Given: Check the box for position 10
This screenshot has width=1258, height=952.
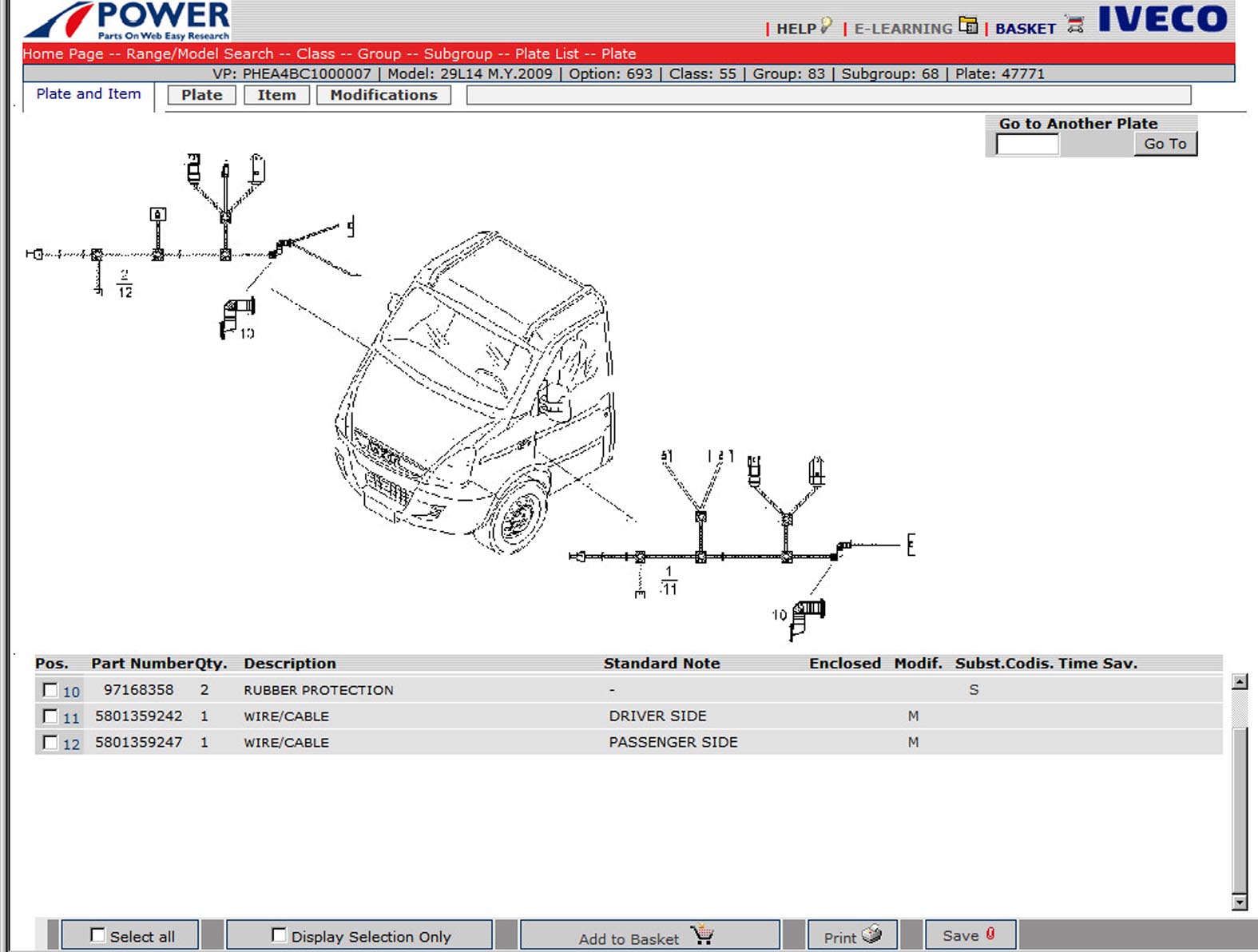Looking at the screenshot, I should tap(50, 690).
